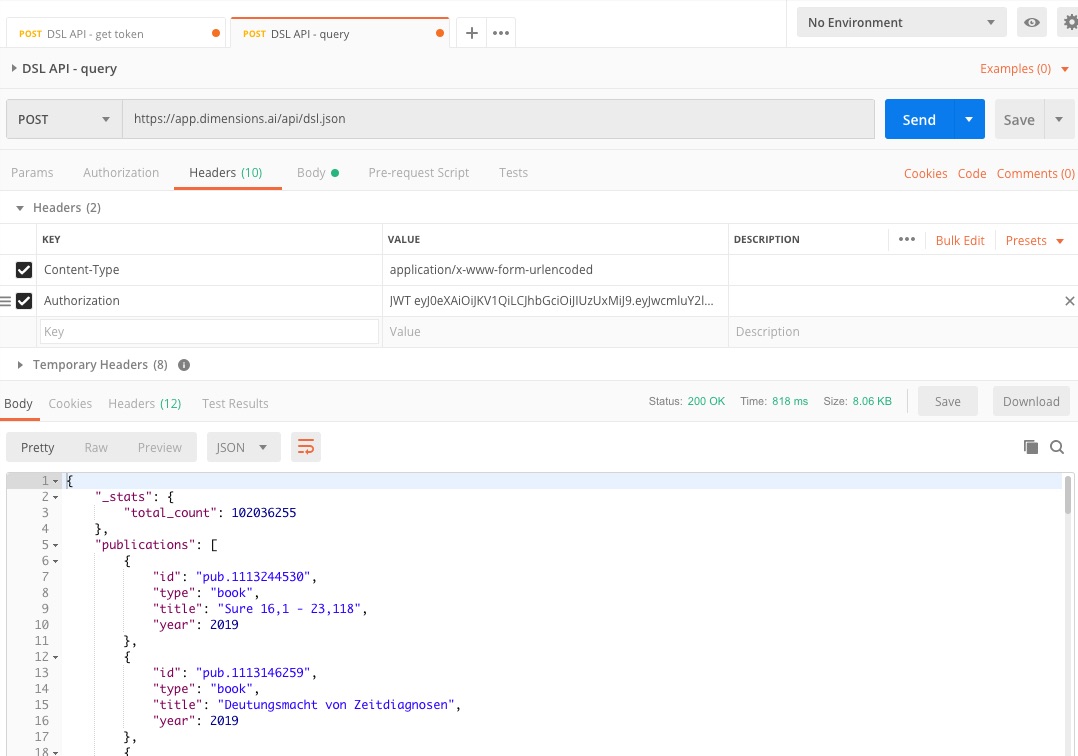
Task: Open the request Body tab
Action: pos(318,173)
